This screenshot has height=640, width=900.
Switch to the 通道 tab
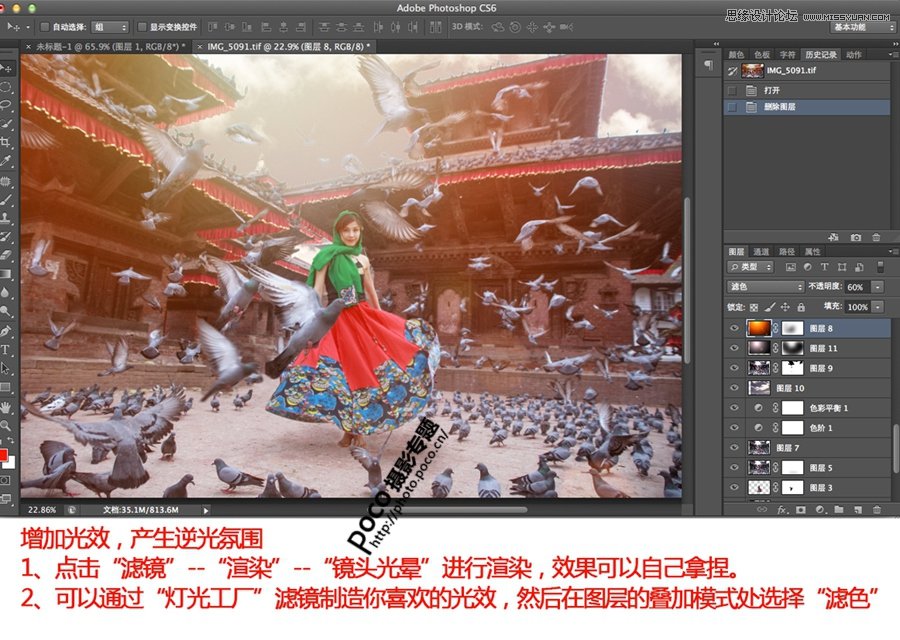pyautogui.click(x=761, y=251)
